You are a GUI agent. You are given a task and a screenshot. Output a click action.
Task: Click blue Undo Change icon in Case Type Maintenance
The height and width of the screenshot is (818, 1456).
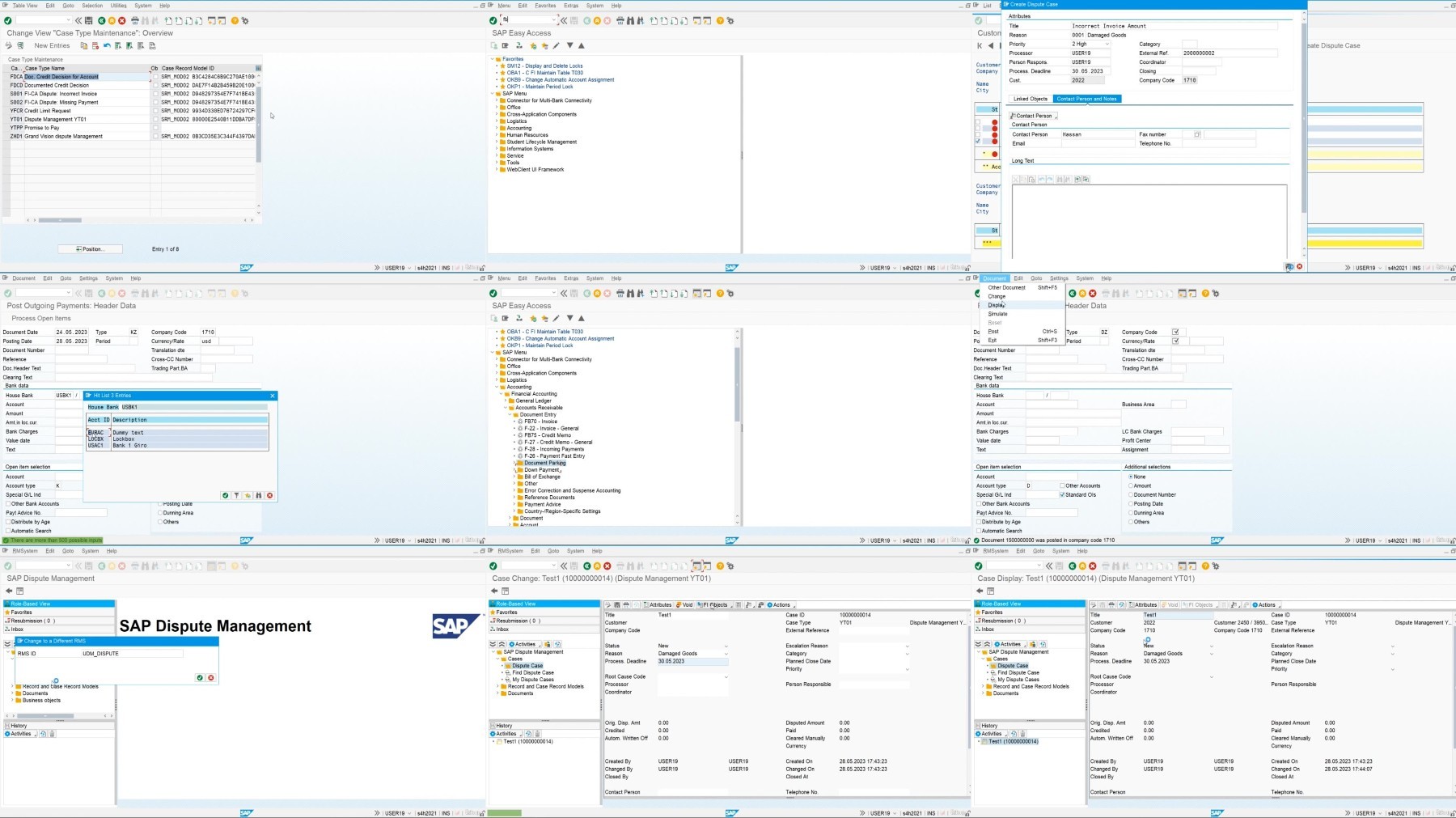(107, 45)
